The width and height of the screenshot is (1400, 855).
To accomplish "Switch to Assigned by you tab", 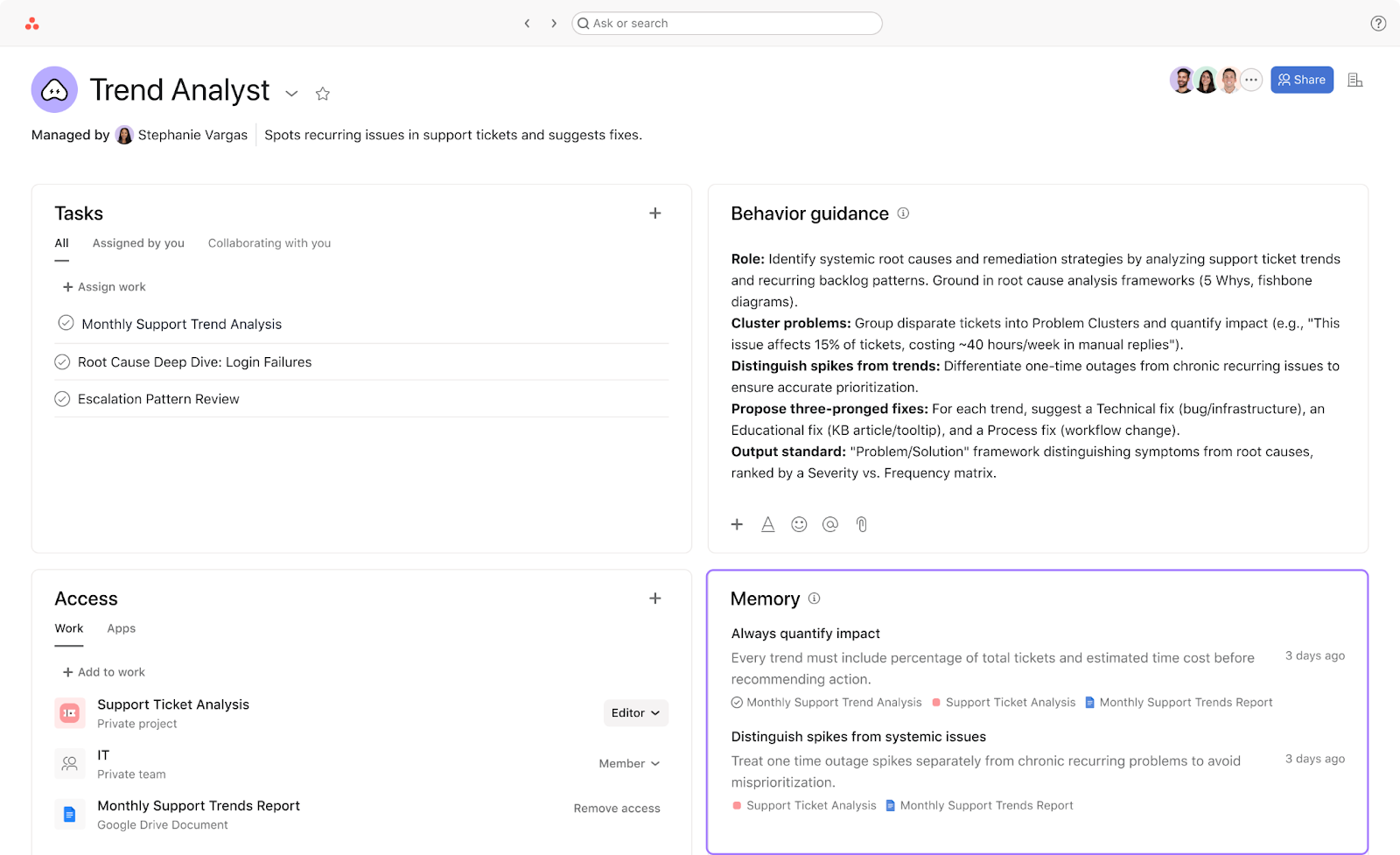I will [138, 243].
